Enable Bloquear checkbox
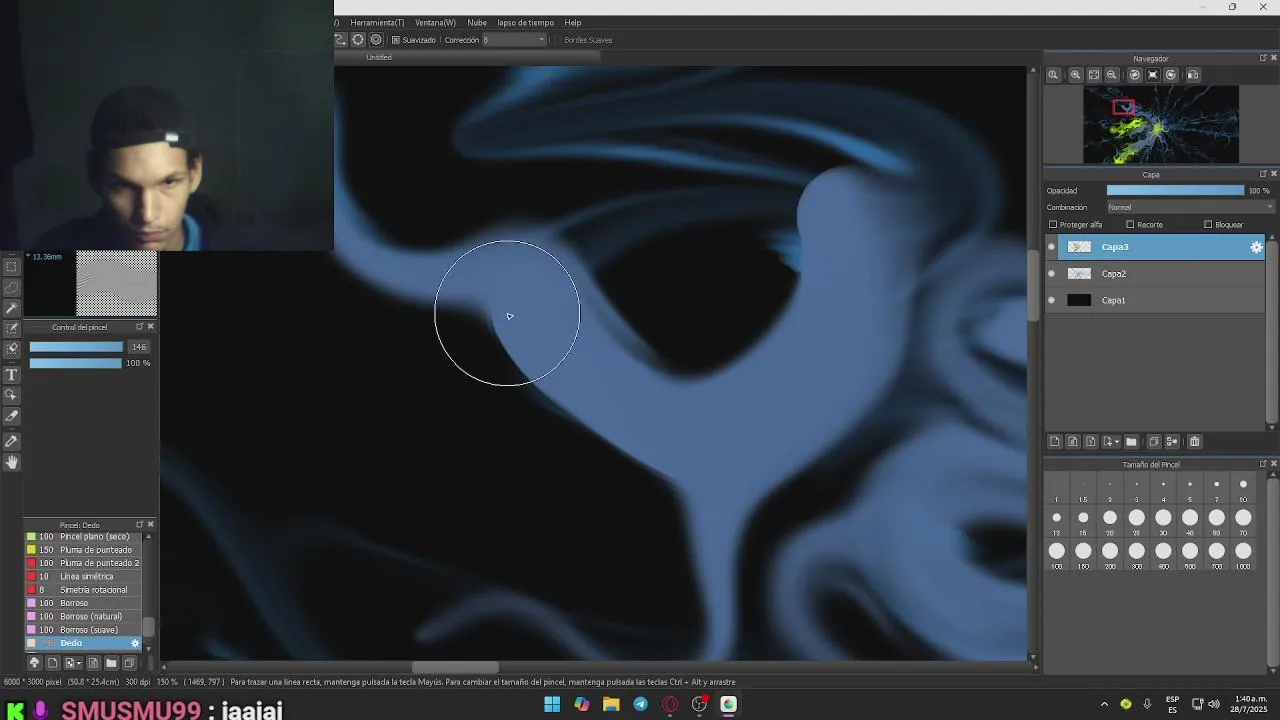Image resolution: width=1280 pixels, height=720 pixels. pyautogui.click(x=1208, y=225)
